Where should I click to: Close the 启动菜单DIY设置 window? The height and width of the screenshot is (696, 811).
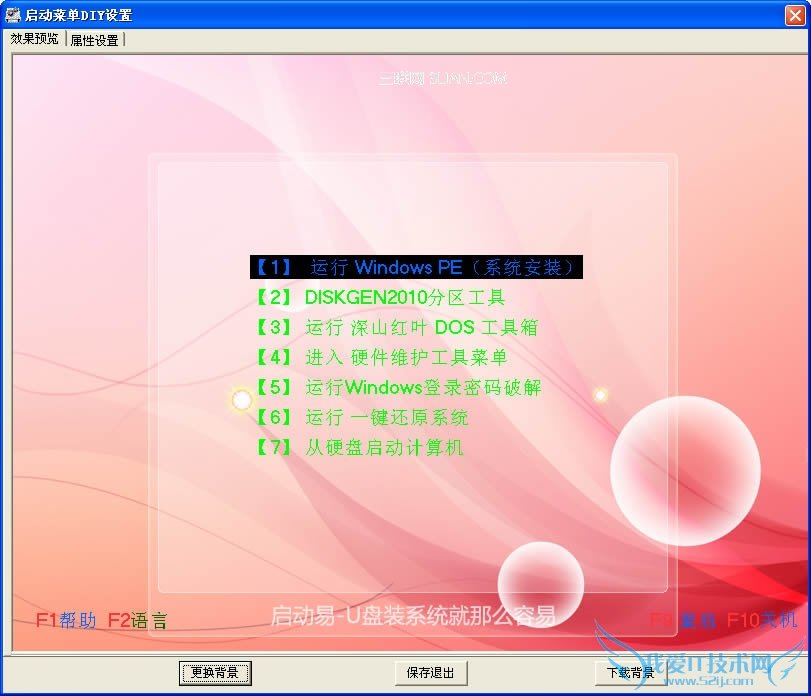795,15
